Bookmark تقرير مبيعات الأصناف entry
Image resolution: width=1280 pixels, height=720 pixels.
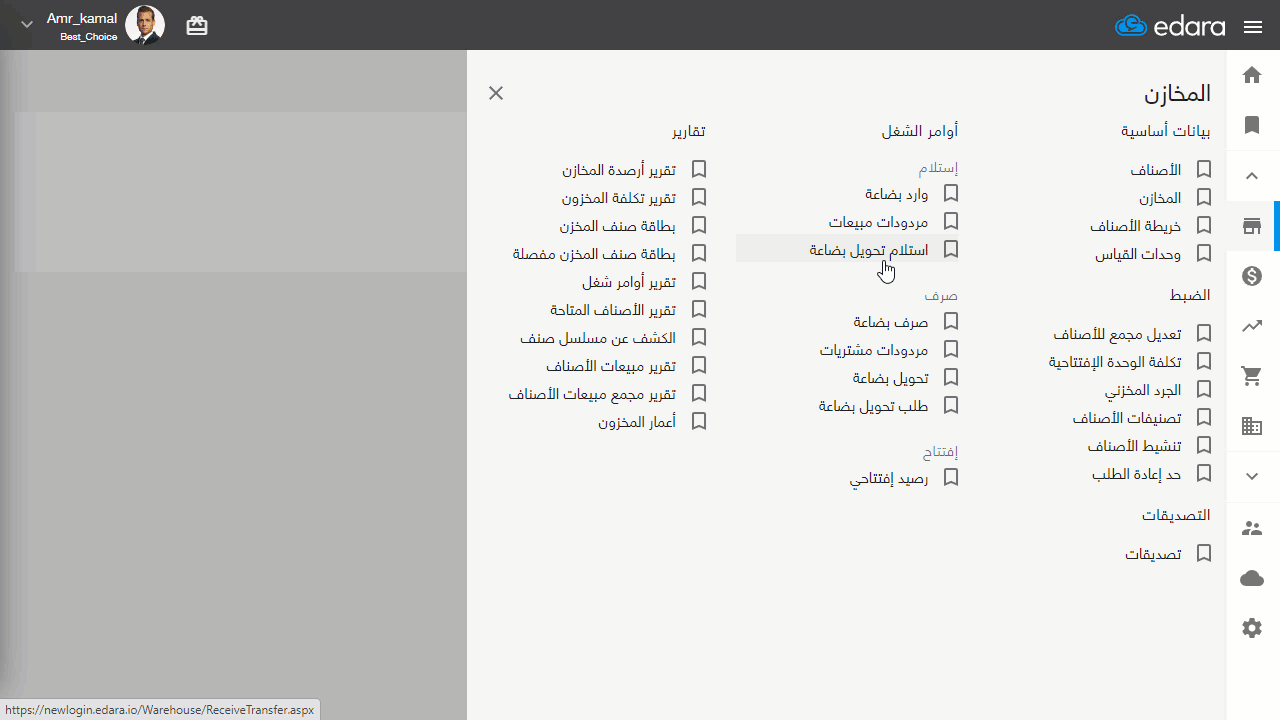(x=699, y=366)
